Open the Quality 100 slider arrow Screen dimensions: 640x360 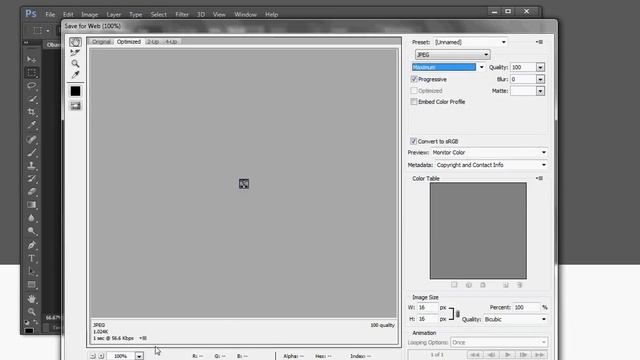click(540, 67)
